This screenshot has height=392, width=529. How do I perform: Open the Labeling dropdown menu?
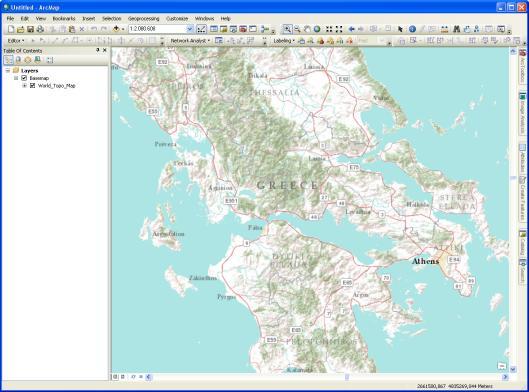[284, 41]
